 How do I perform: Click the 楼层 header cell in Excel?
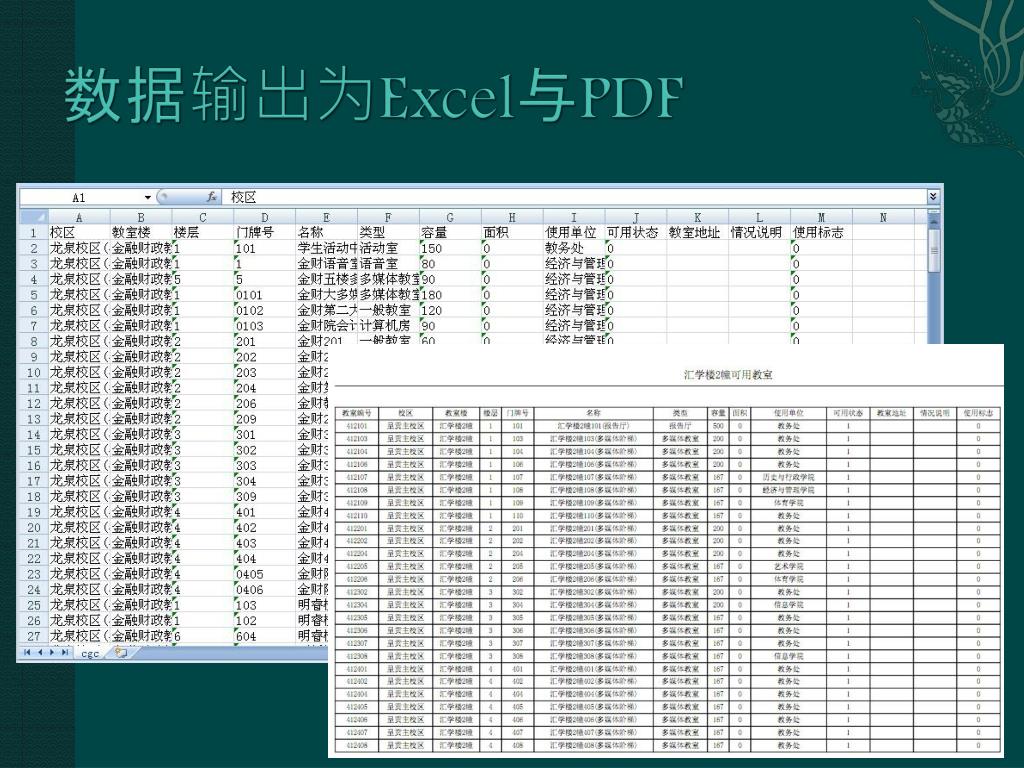pyautogui.click(x=202, y=232)
